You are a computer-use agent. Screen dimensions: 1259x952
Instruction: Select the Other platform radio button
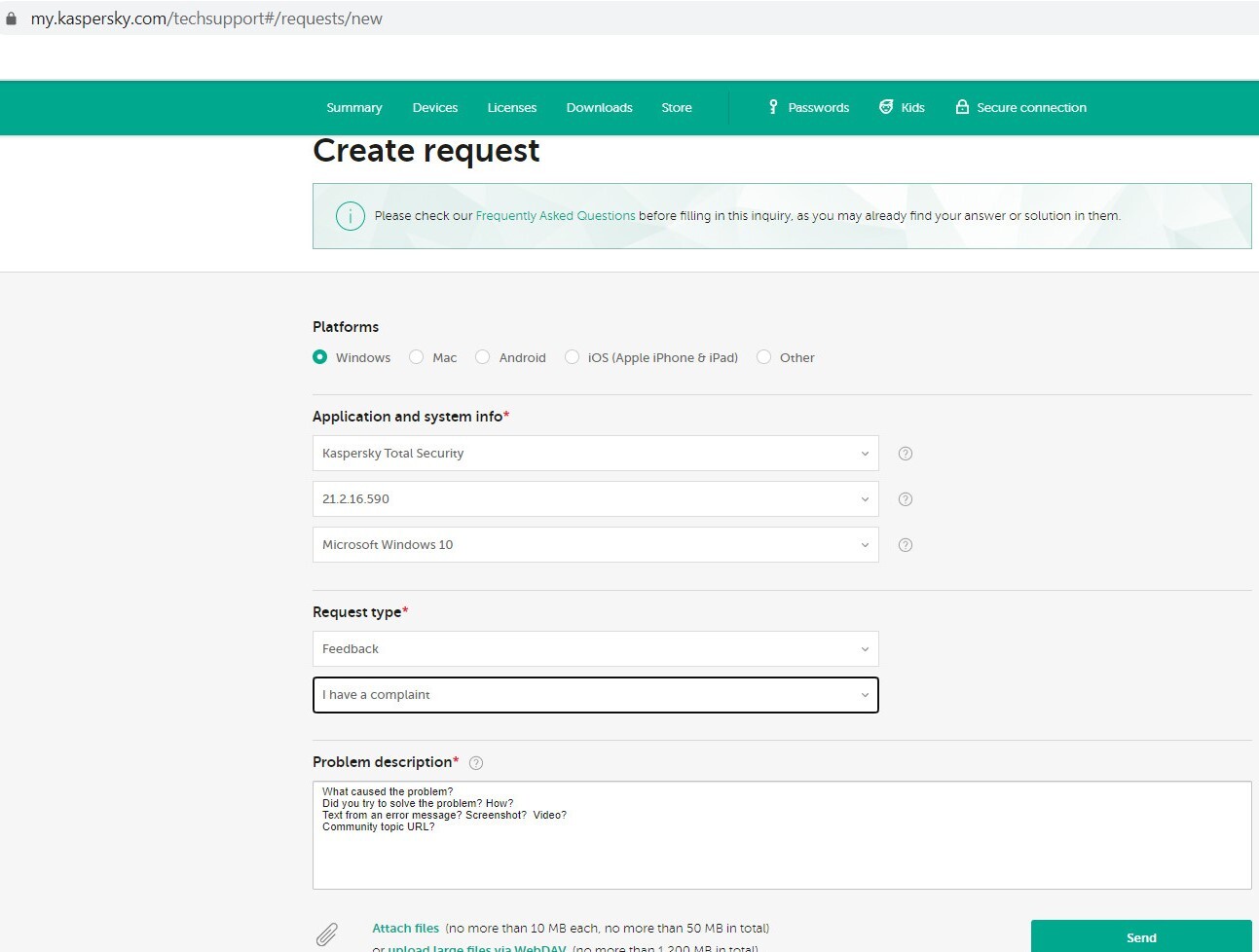[x=764, y=357]
